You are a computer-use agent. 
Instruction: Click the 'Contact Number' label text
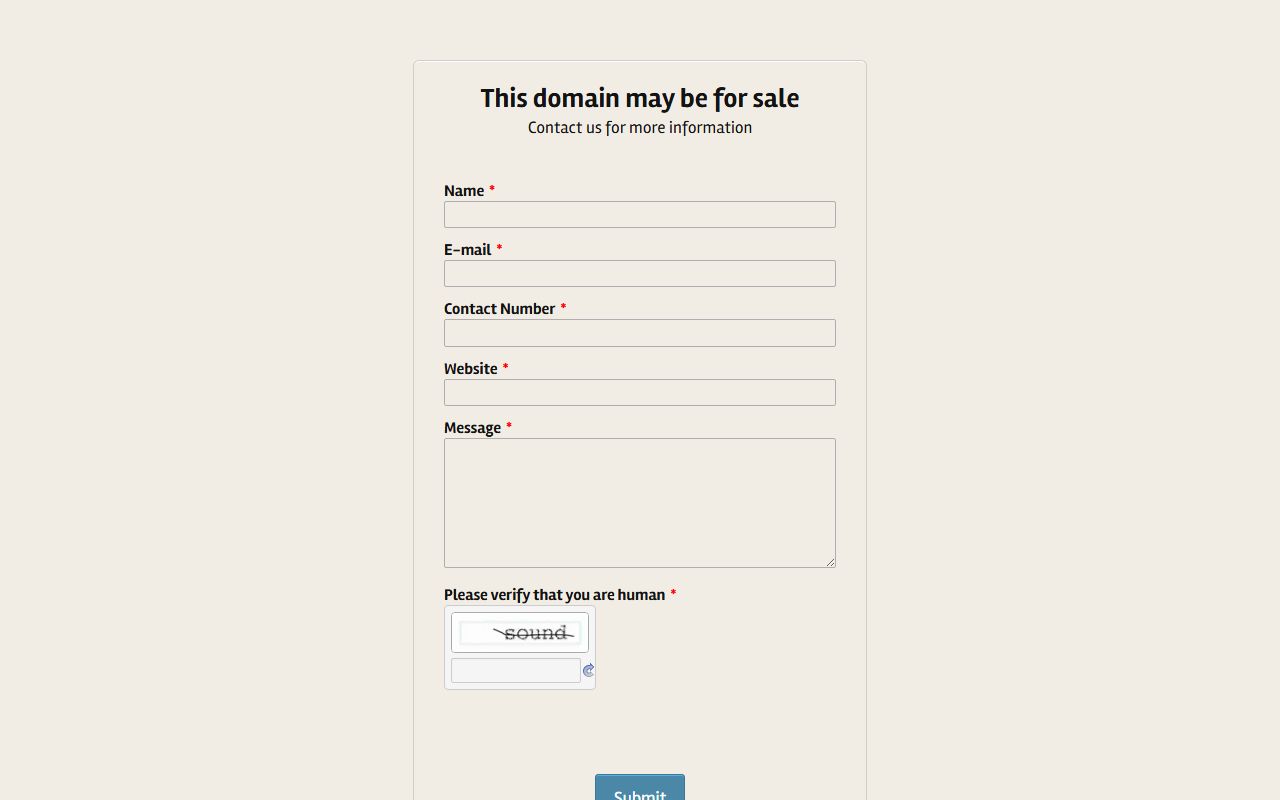[x=499, y=309]
